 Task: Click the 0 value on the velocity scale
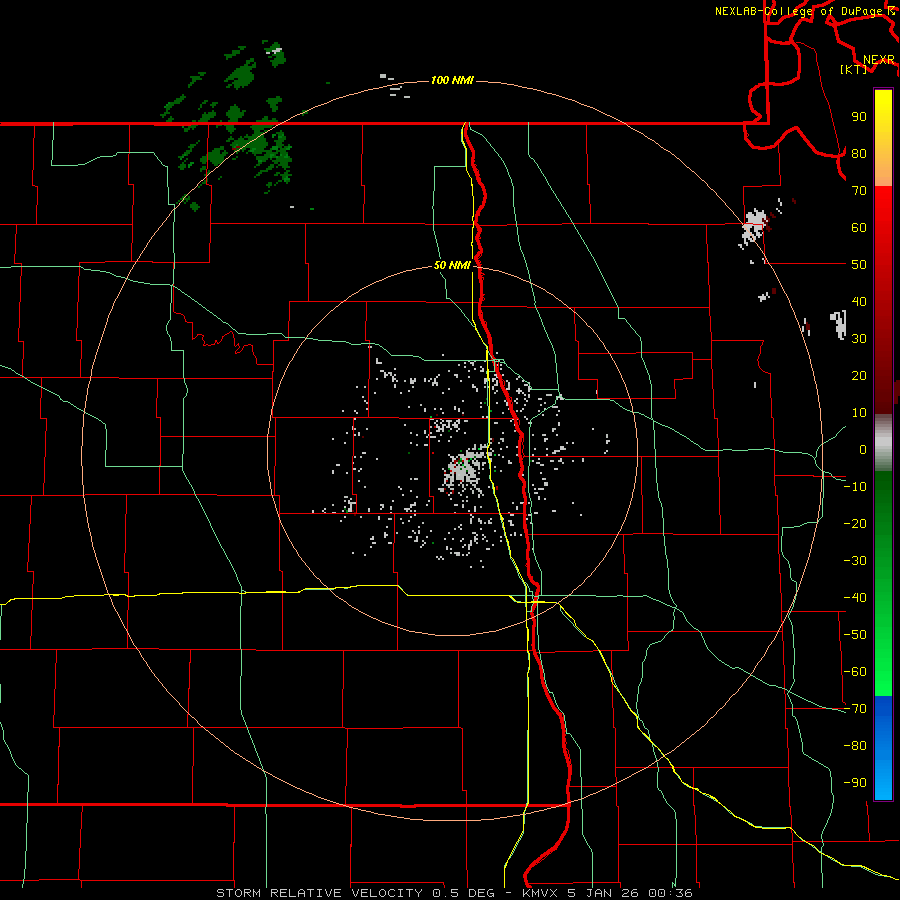coord(863,449)
